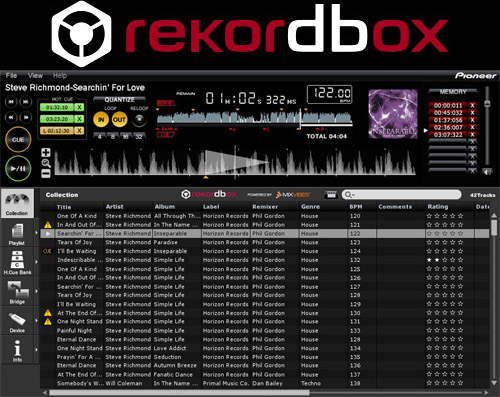Open the Bridge sidebar icon

17,292
